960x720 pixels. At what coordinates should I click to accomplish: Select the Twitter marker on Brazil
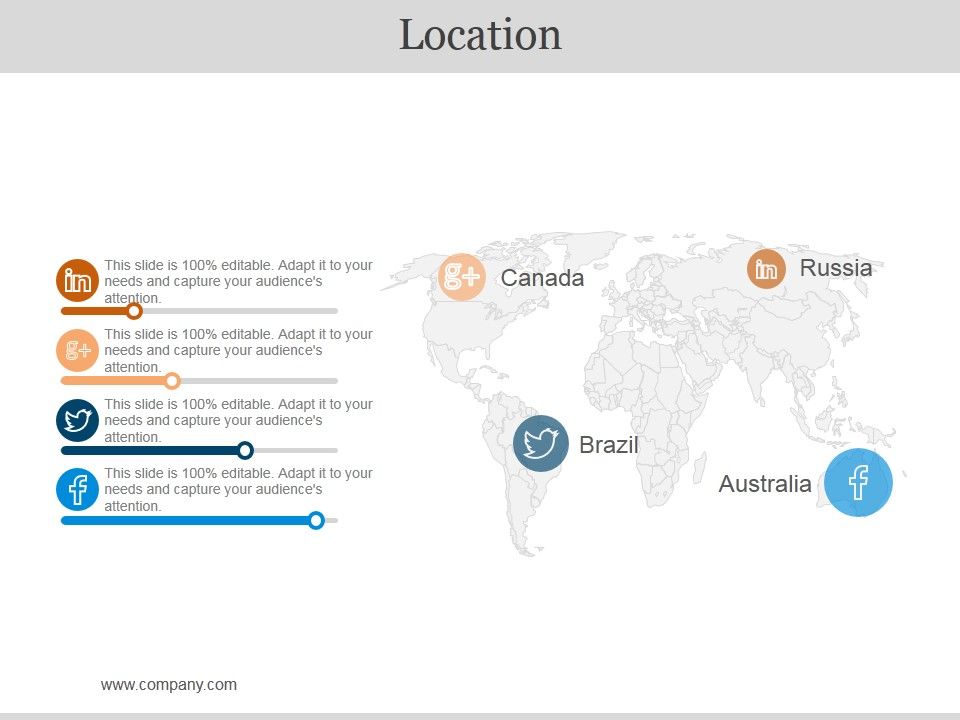[541, 443]
